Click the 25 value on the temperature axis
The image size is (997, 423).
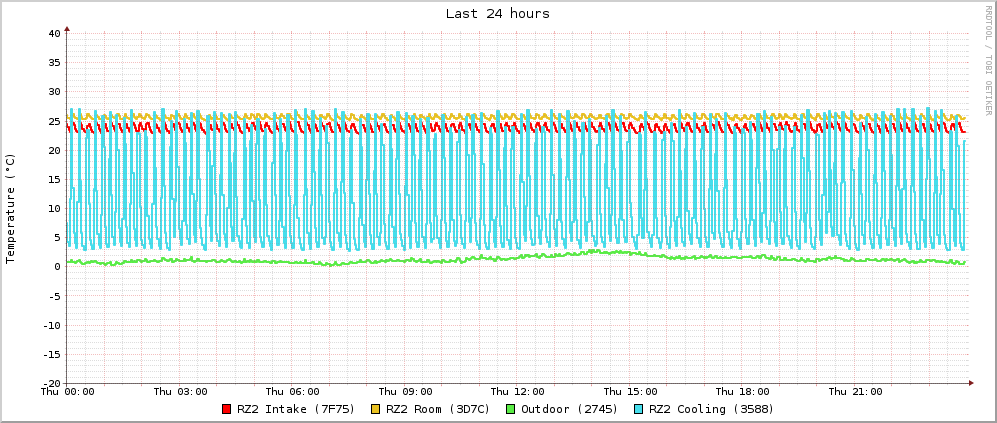pyautogui.click(x=55, y=121)
